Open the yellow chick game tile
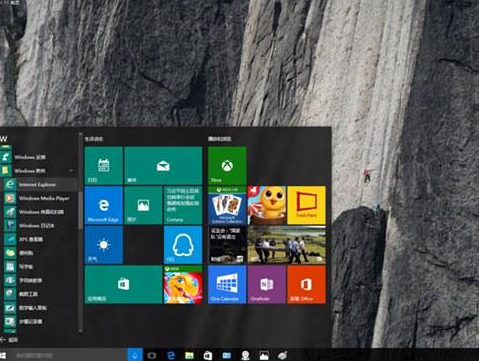The height and width of the screenshot is (361, 479). [267, 205]
